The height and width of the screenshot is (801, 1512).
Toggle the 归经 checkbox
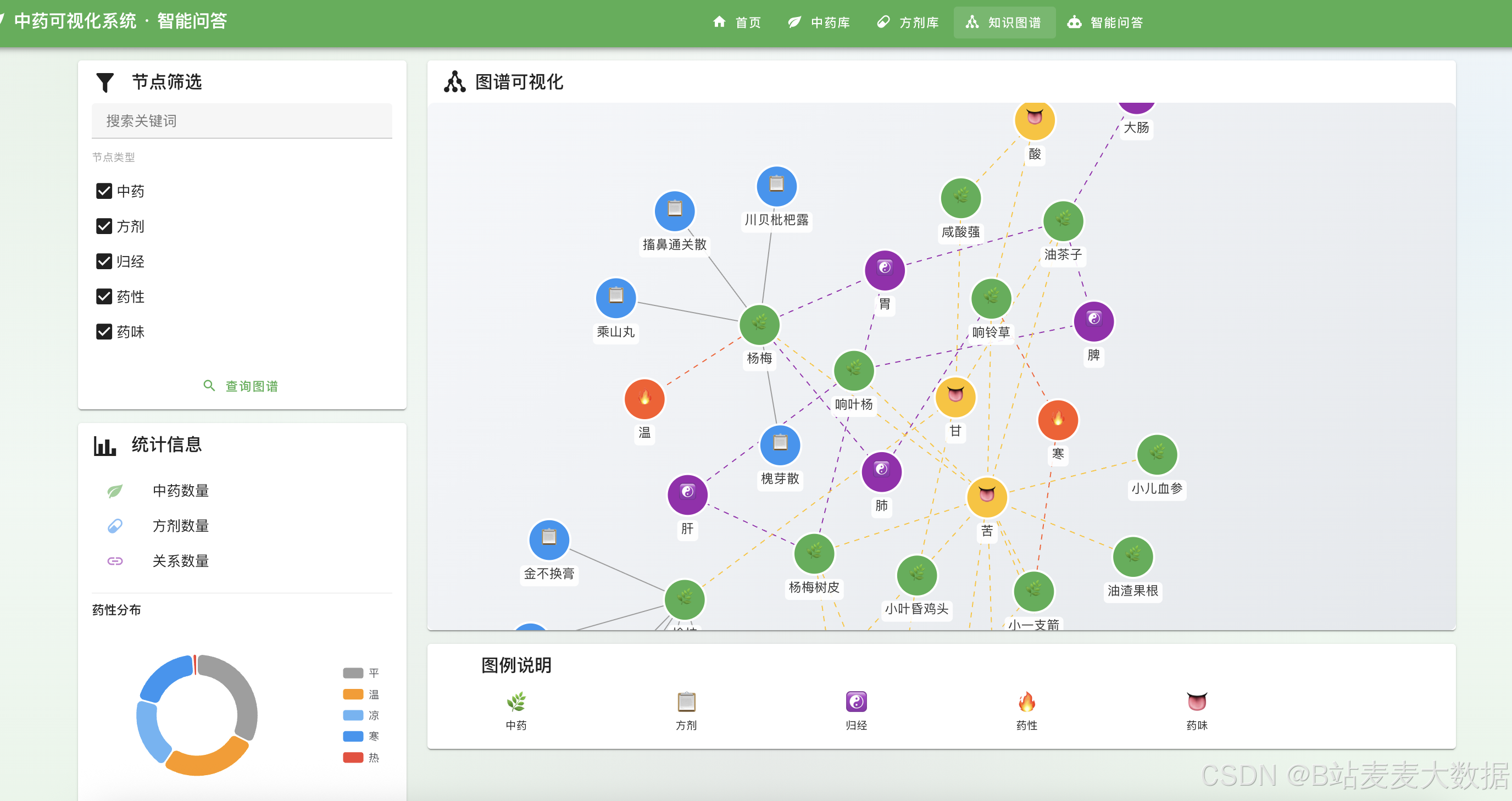[104, 262]
